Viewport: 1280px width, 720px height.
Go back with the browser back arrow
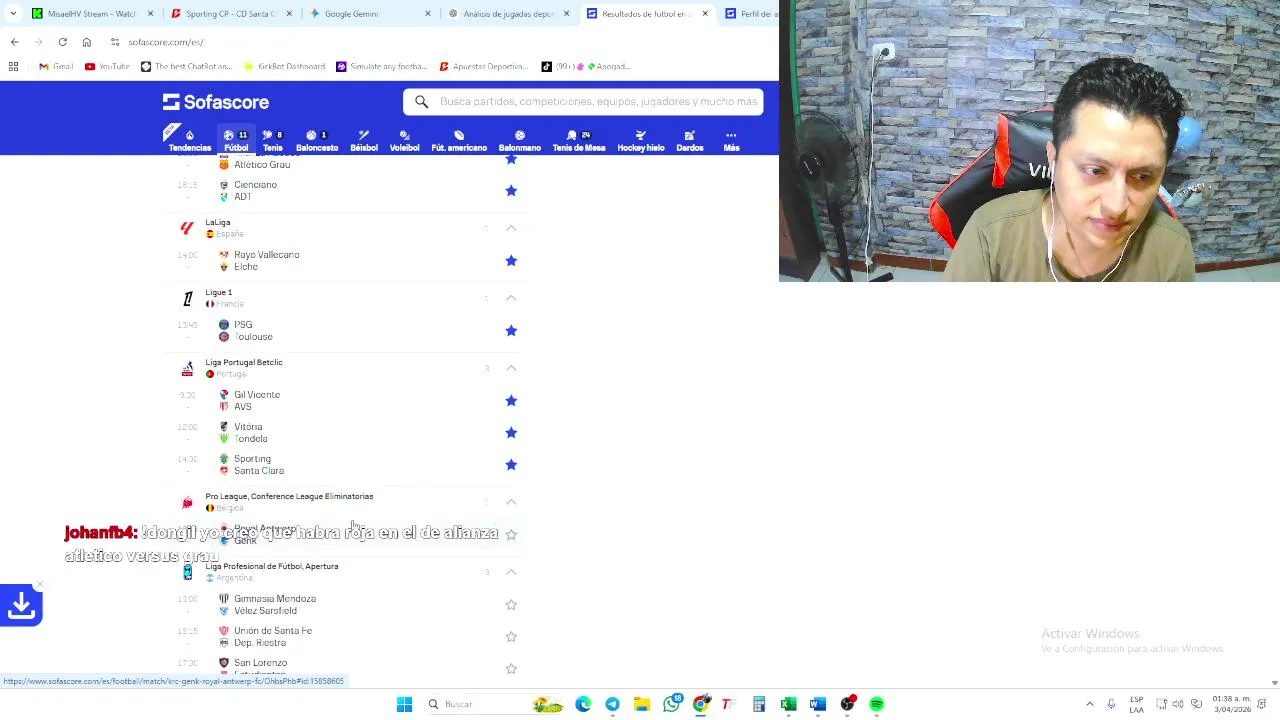(14, 42)
